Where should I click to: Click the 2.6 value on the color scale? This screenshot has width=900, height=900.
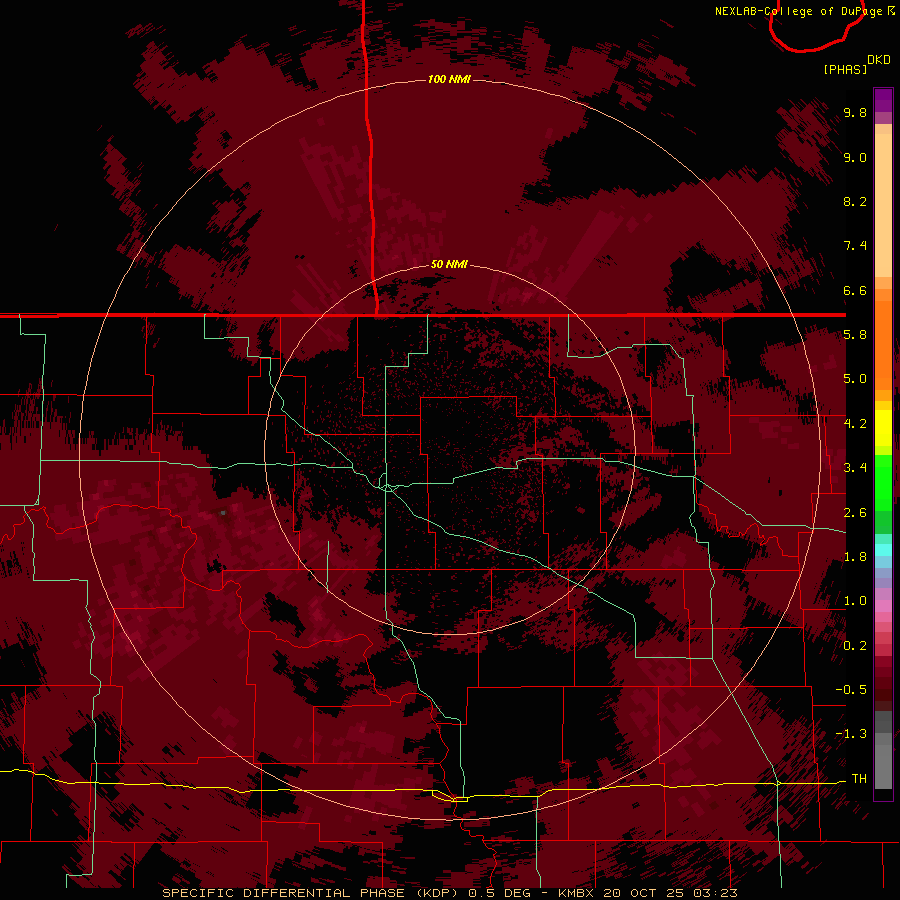point(855,513)
